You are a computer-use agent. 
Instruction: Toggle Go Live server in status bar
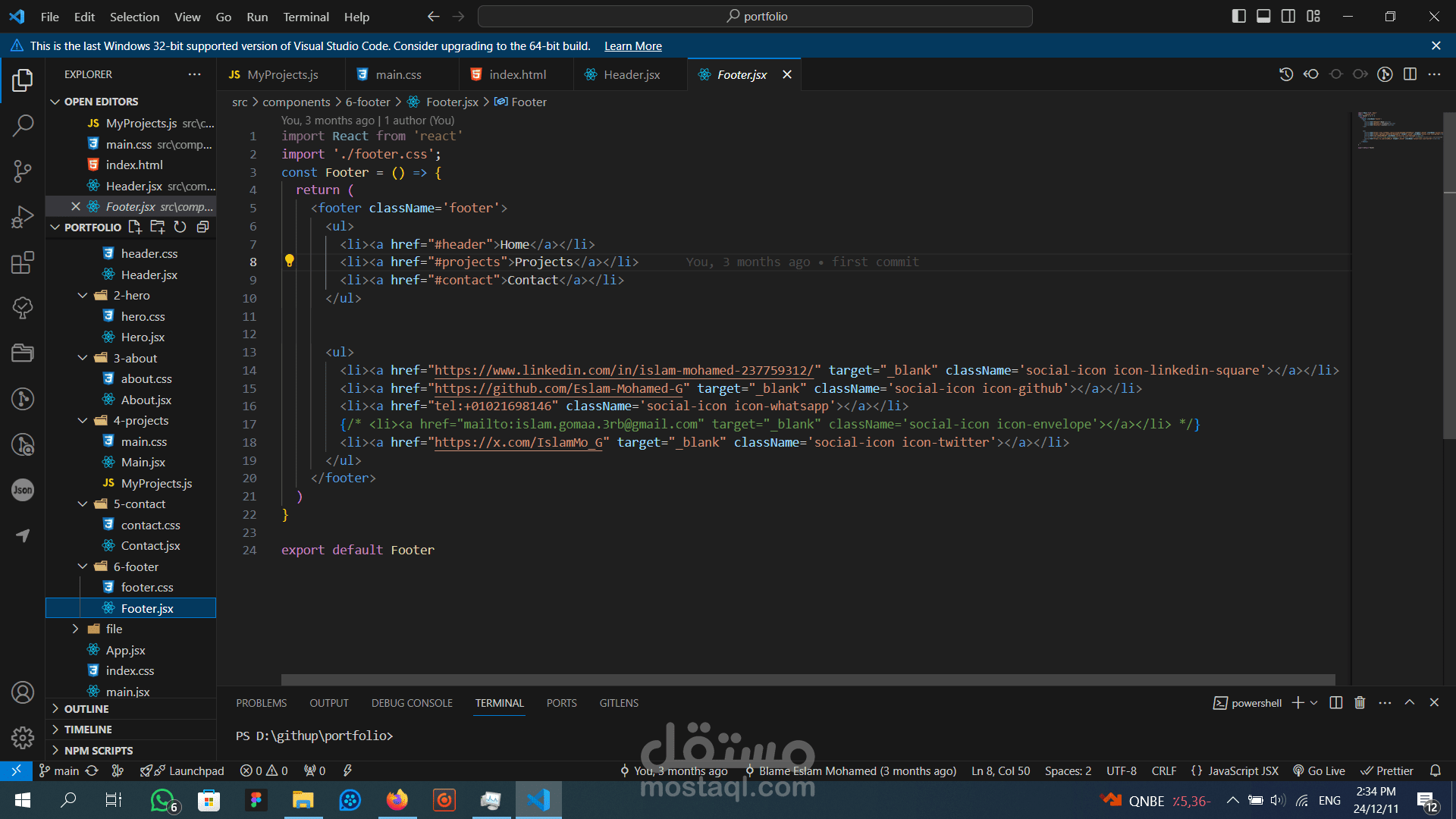[1319, 770]
